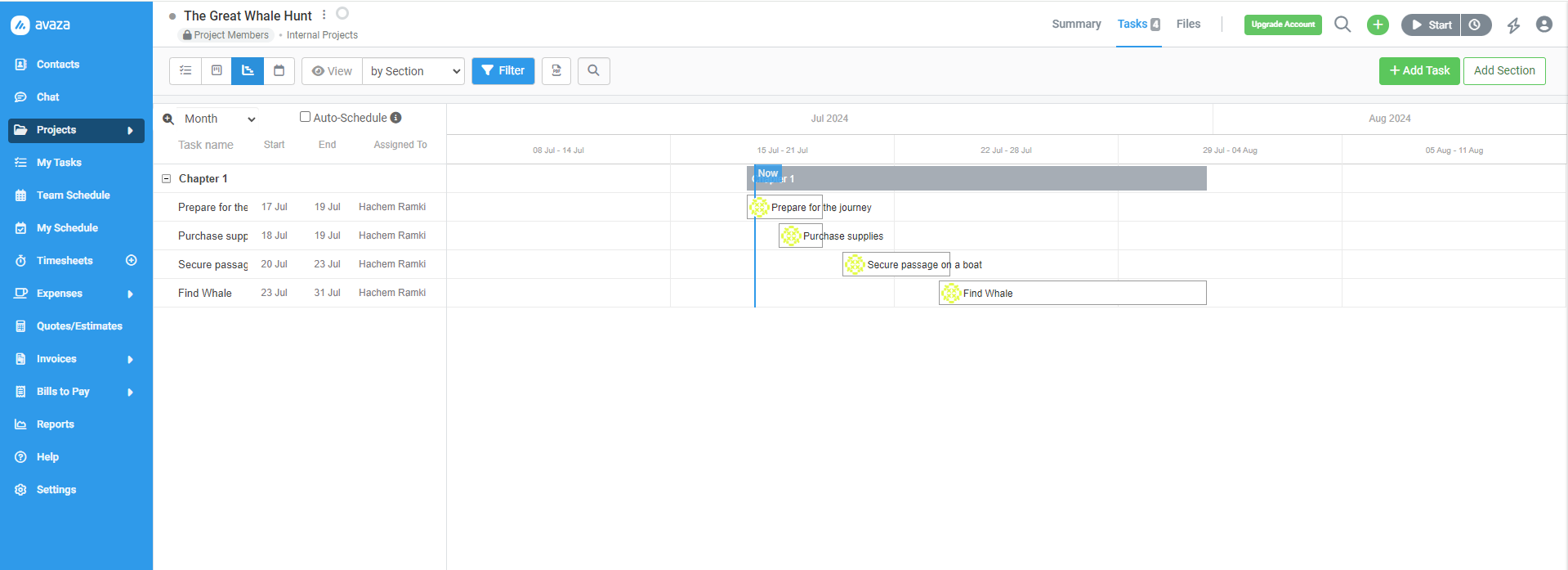Click the Add Section button
The height and width of the screenshot is (570, 1568).
click(1503, 71)
